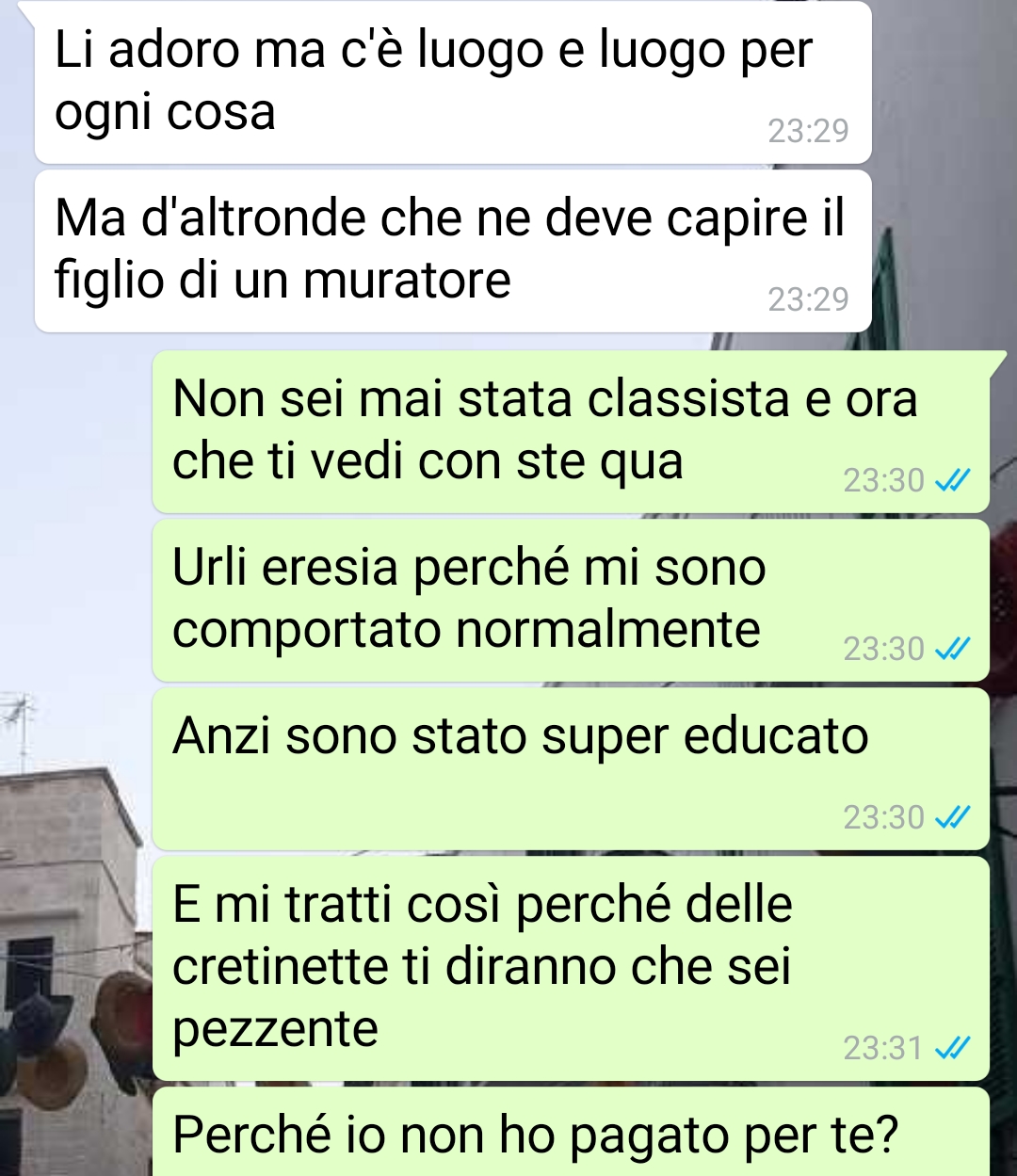Tap the 'Anzi sono stato super educato' message

pos(571,769)
